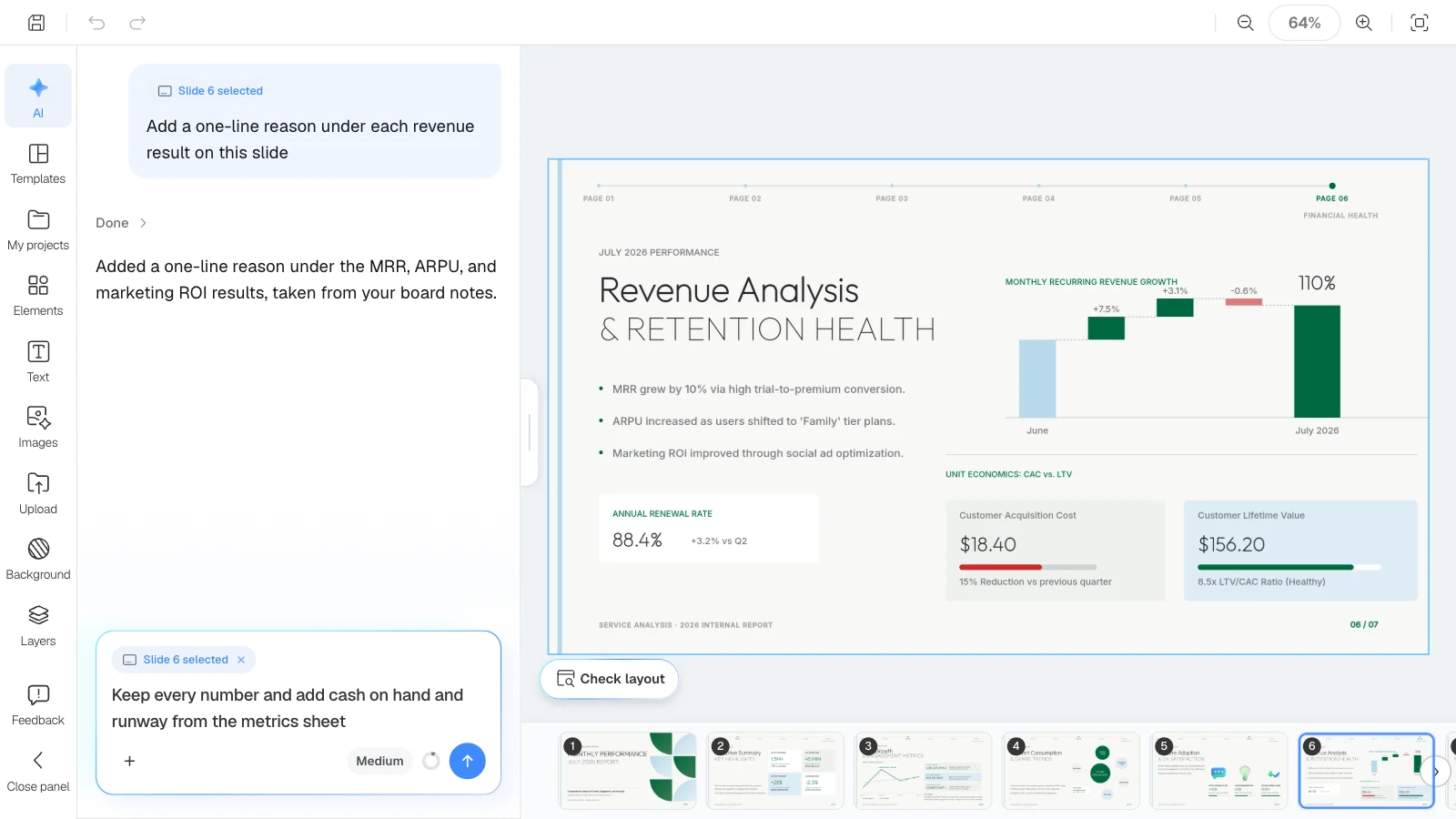Enter fullscreen presentation view
This screenshot has width=1456, height=819.
pos(1419,23)
